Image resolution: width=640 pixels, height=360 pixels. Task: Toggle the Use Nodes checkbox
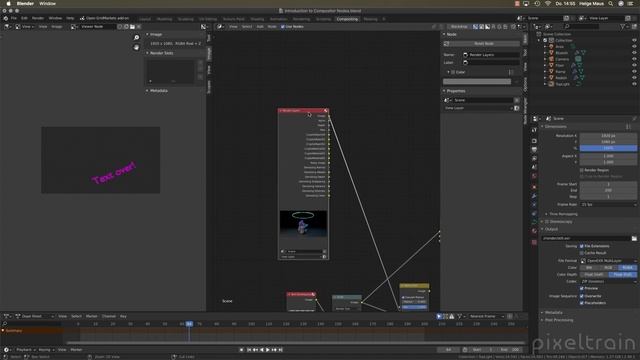pos(282,27)
